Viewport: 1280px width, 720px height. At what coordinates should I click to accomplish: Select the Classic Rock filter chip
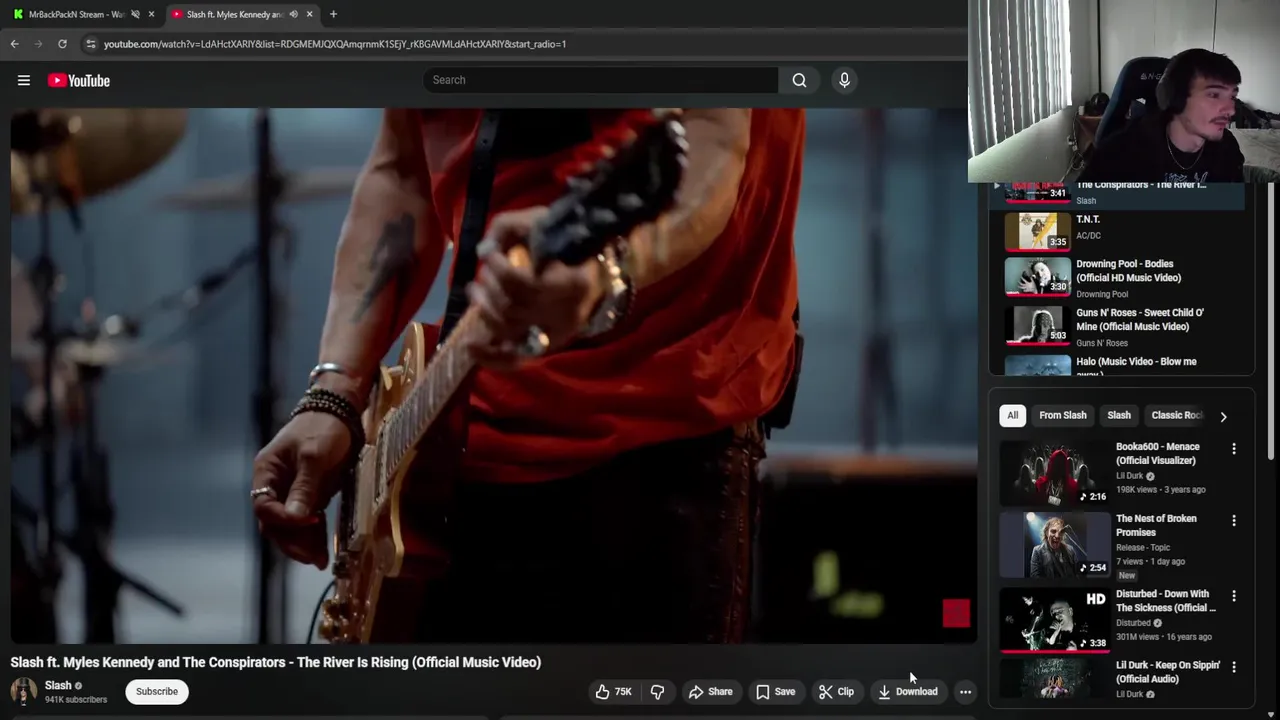pyautogui.click(x=1176, y=415)
